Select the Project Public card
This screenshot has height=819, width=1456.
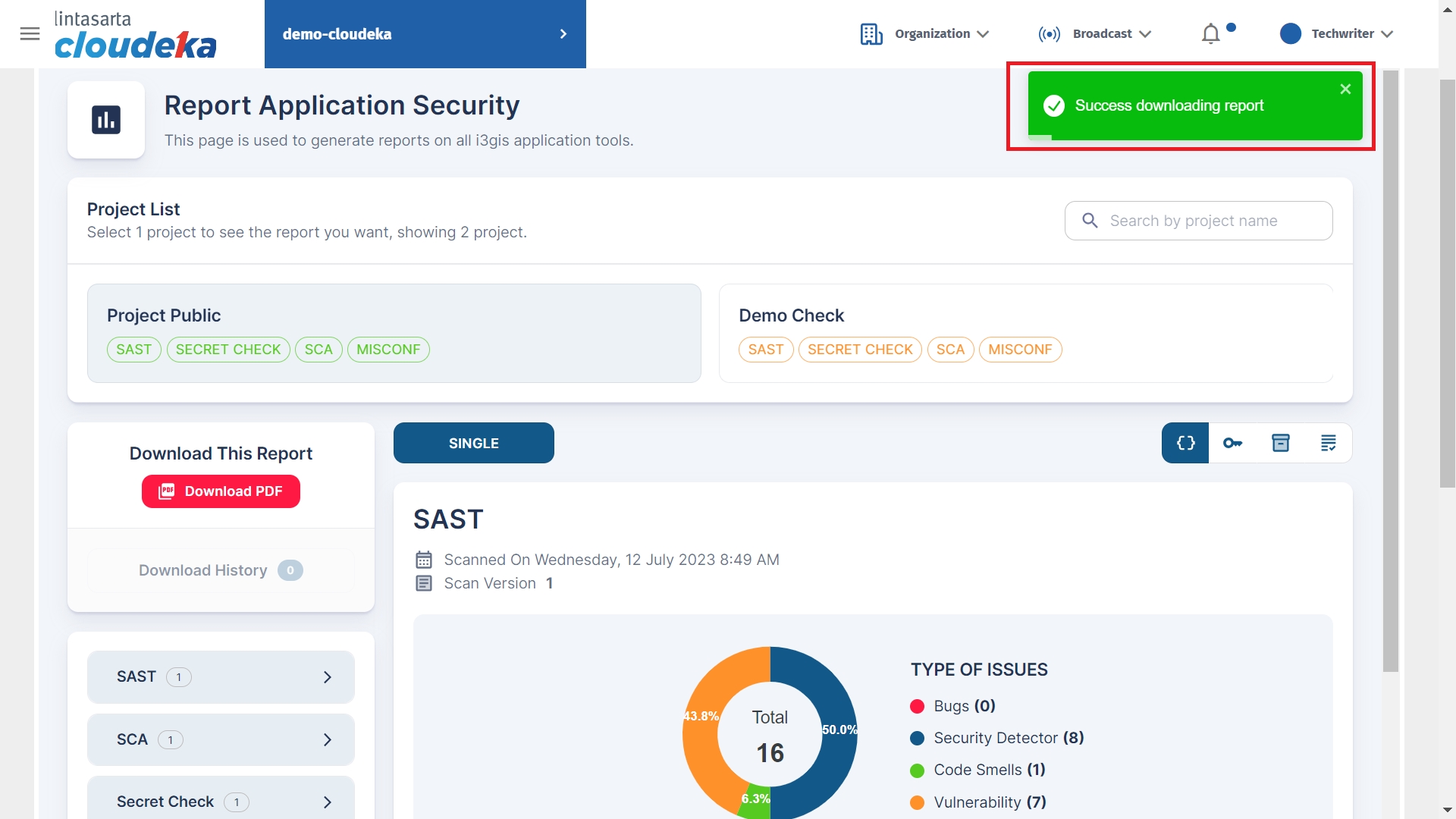point(394,333)
